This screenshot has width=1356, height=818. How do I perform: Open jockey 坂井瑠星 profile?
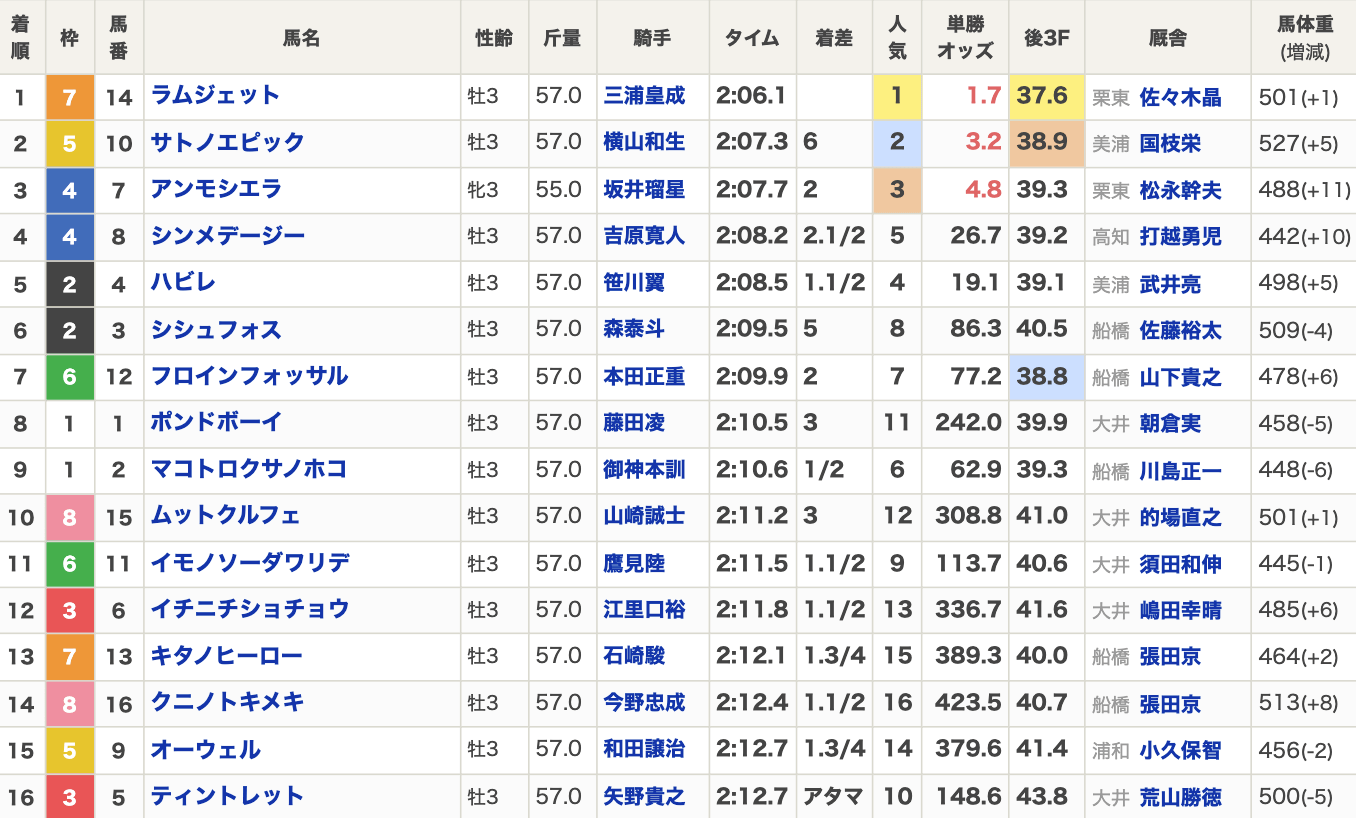[x=645, y=189]
